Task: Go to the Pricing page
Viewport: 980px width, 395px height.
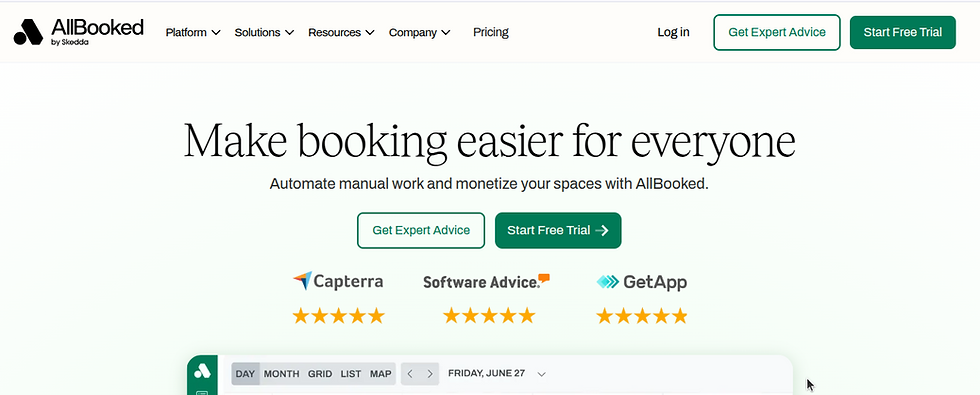Action: [x=491, y=32]
